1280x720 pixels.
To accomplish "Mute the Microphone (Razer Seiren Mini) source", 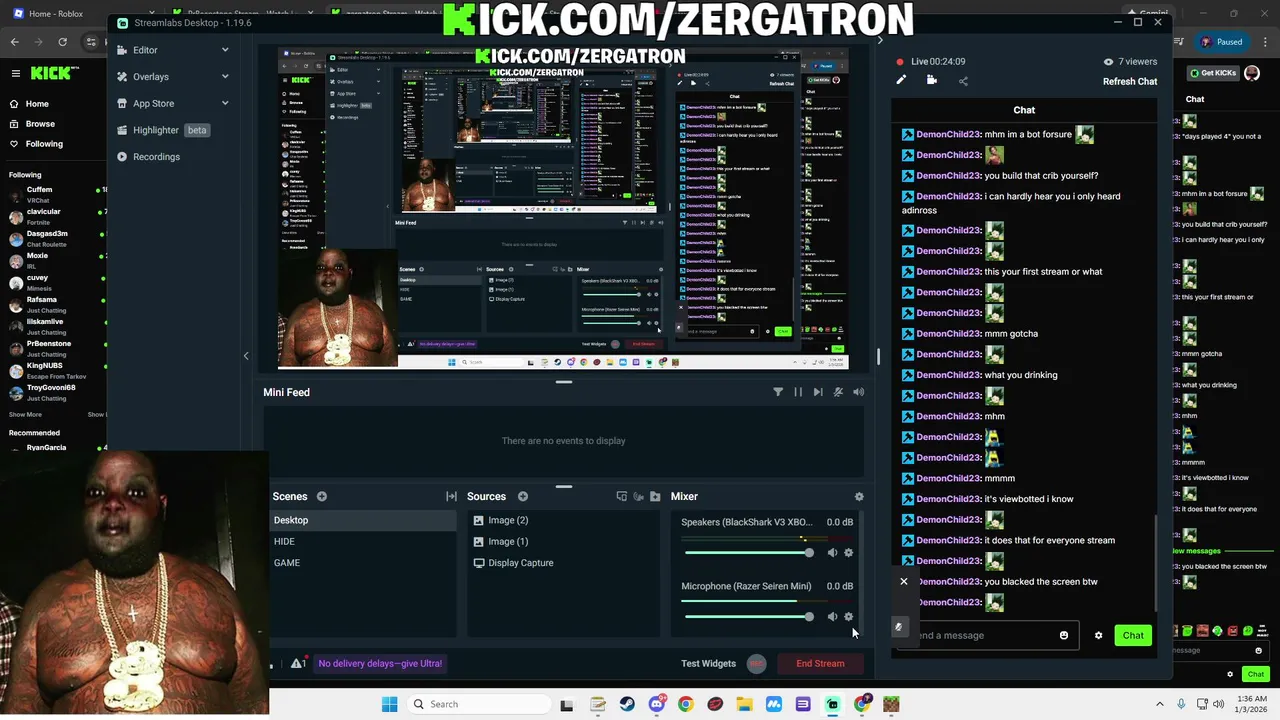I will 832,616.
